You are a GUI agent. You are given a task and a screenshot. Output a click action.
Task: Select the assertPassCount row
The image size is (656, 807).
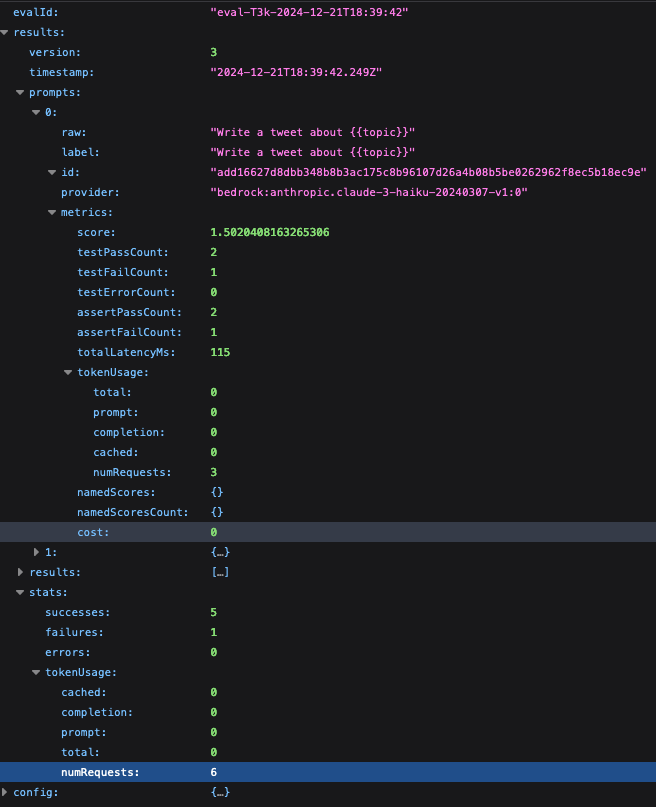(x=328, y=312)
